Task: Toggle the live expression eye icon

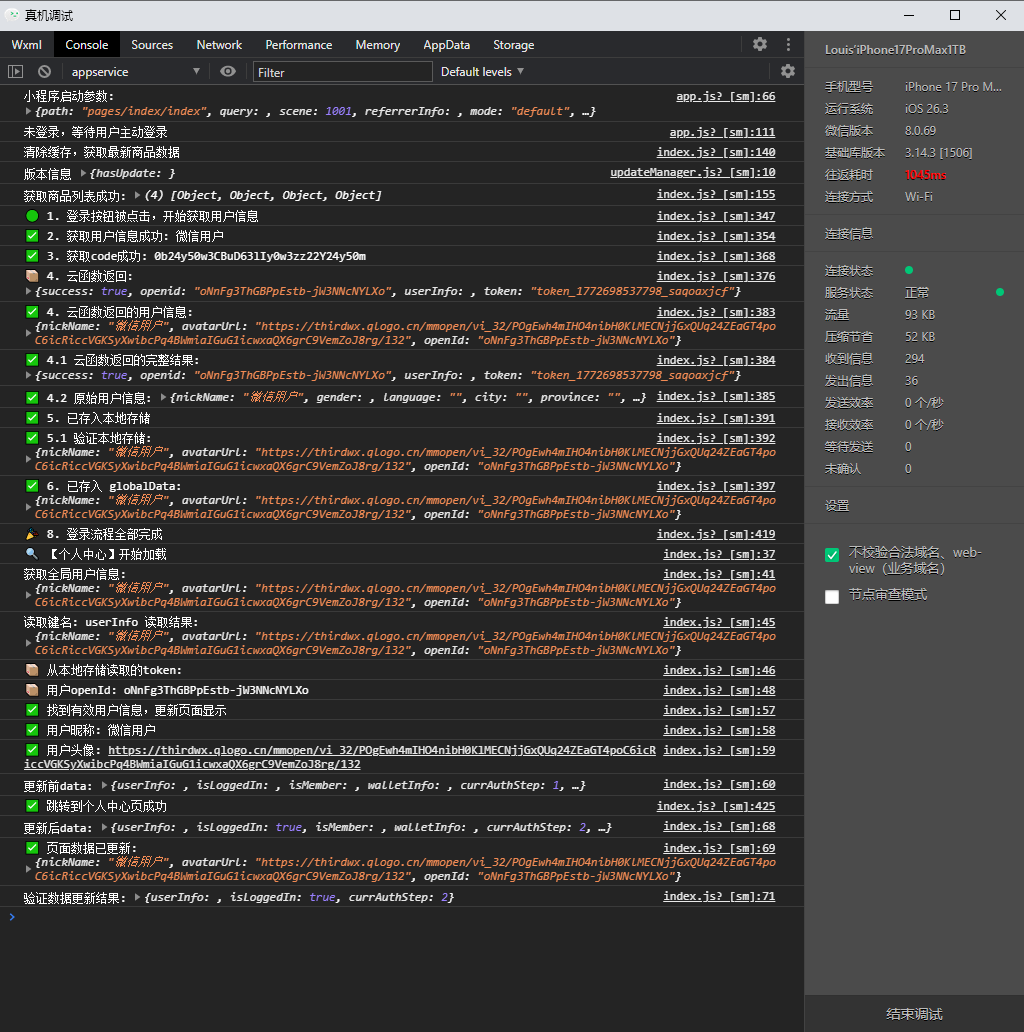Action: 228,71
